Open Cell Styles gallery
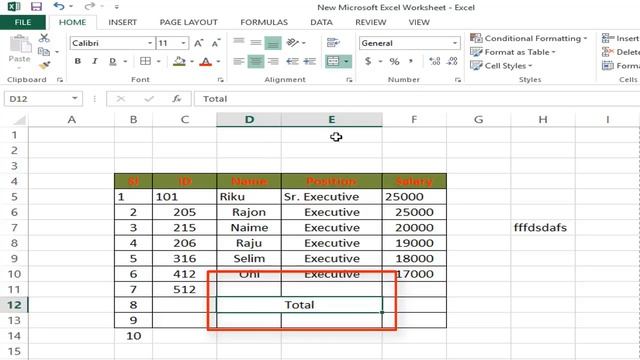 click(501, 65)
